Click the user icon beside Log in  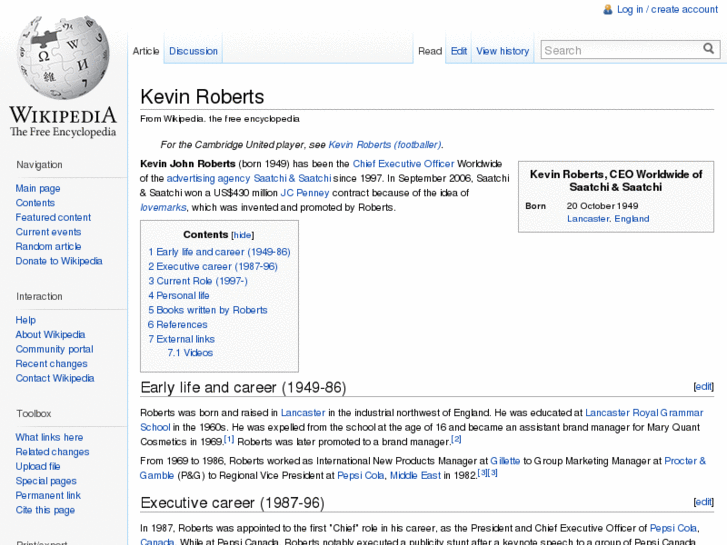607,9
